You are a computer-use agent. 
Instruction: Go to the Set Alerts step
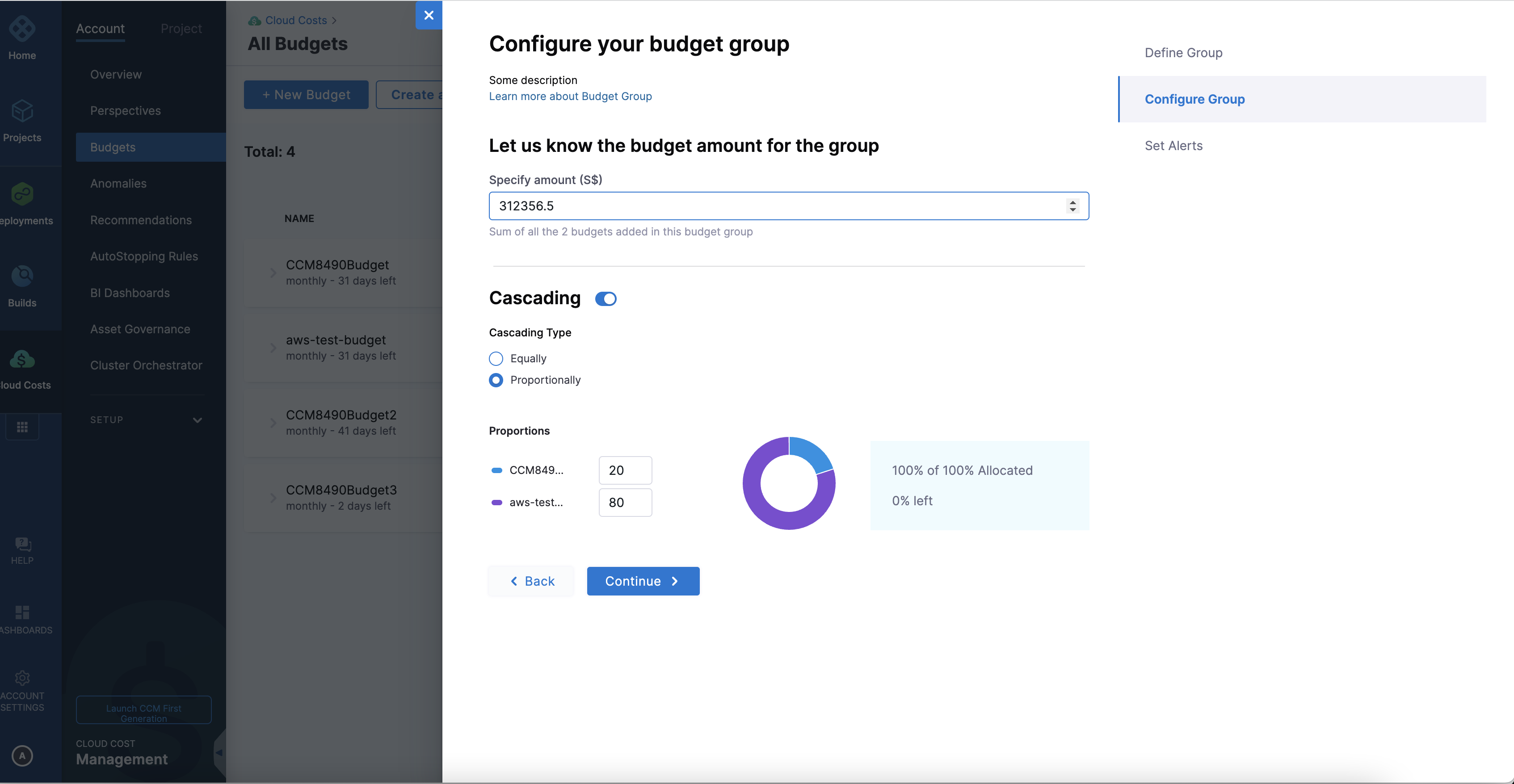pos(1173,145)
